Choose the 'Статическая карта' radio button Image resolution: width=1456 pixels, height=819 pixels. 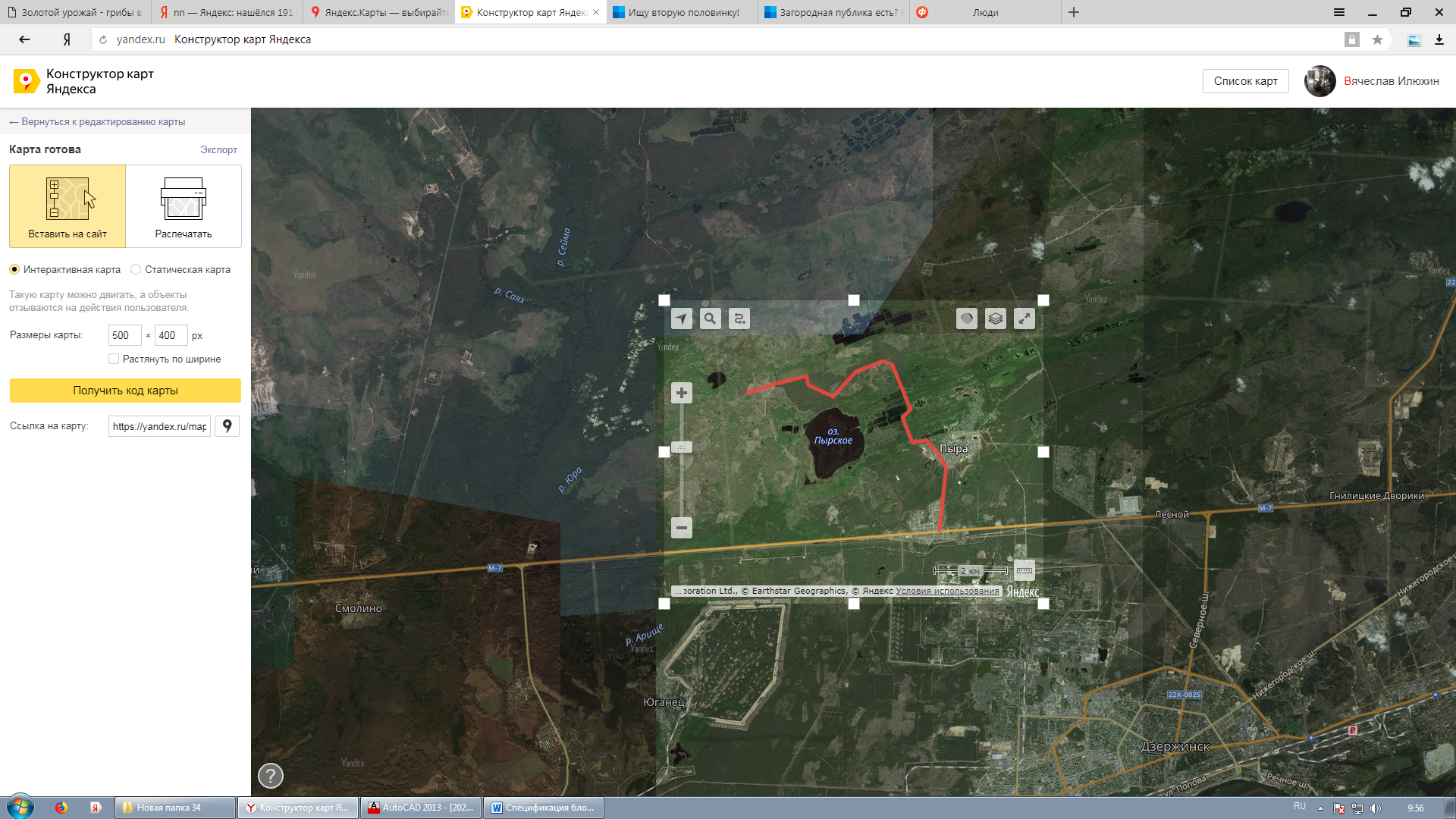pyautogui.click(x=136, y=269)
